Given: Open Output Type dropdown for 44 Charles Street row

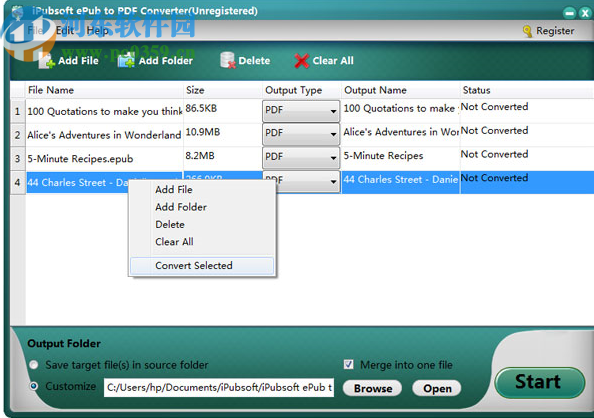Looking at the screenshot, I should pyautogui.click(x=333, y=182).
